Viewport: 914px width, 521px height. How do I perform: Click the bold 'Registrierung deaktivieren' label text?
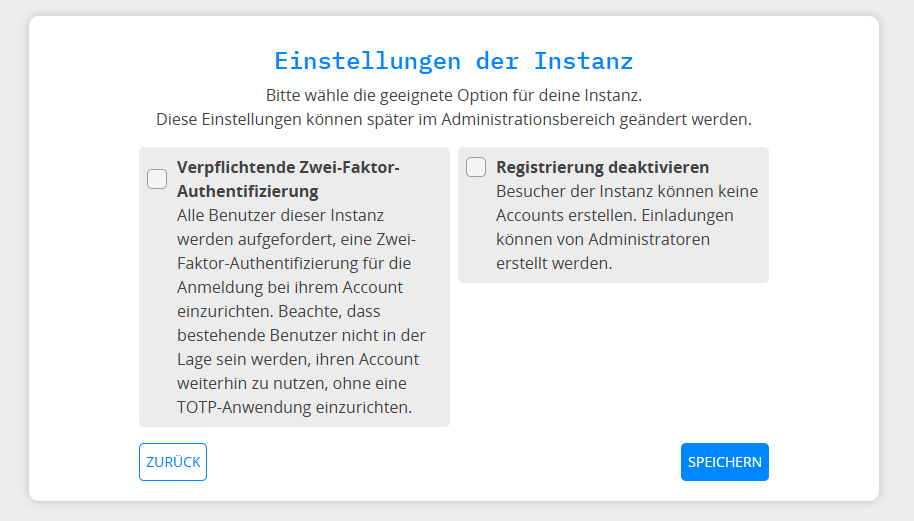(602, 167)
